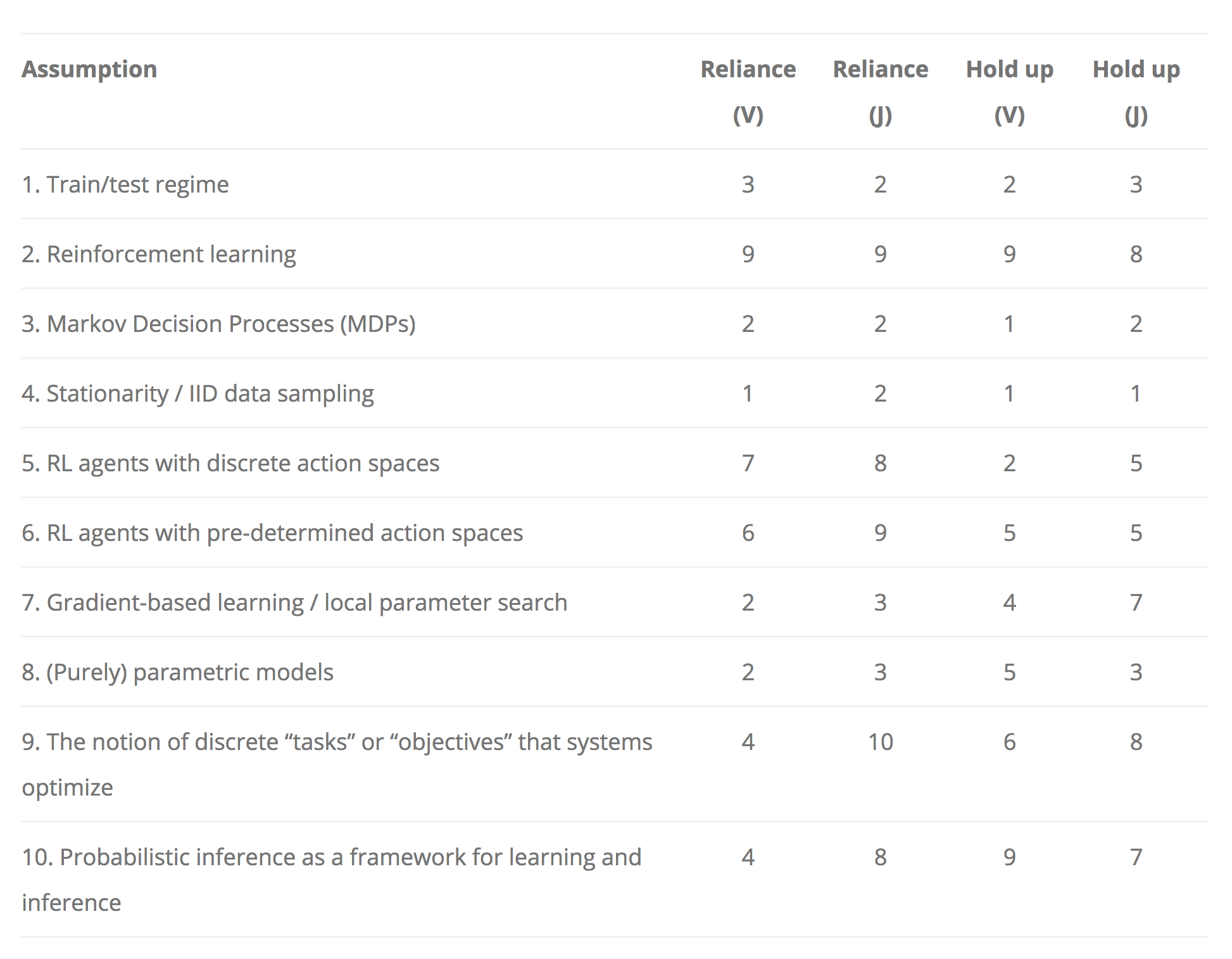Click Stationarity / IID data sampling text
This screenshot has width=1232, height=959.
(198, 393)
